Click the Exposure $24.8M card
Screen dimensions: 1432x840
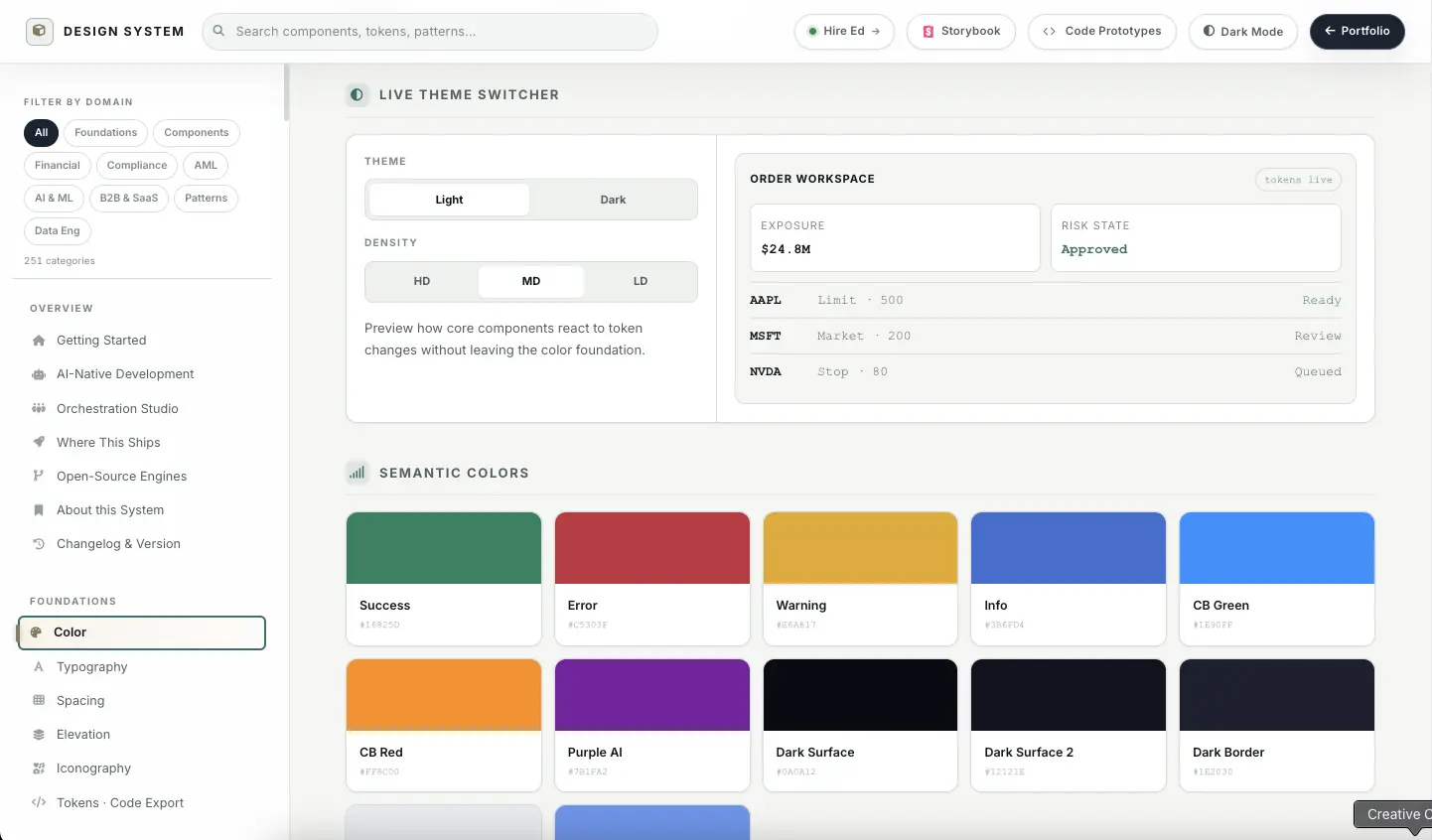click(x=895, y=237)
